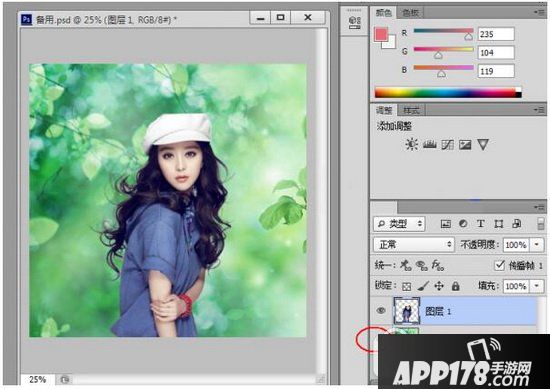Screen dimensions: 550x389
Task: Click the R red channel slider
Action: [x=443, y=31]
